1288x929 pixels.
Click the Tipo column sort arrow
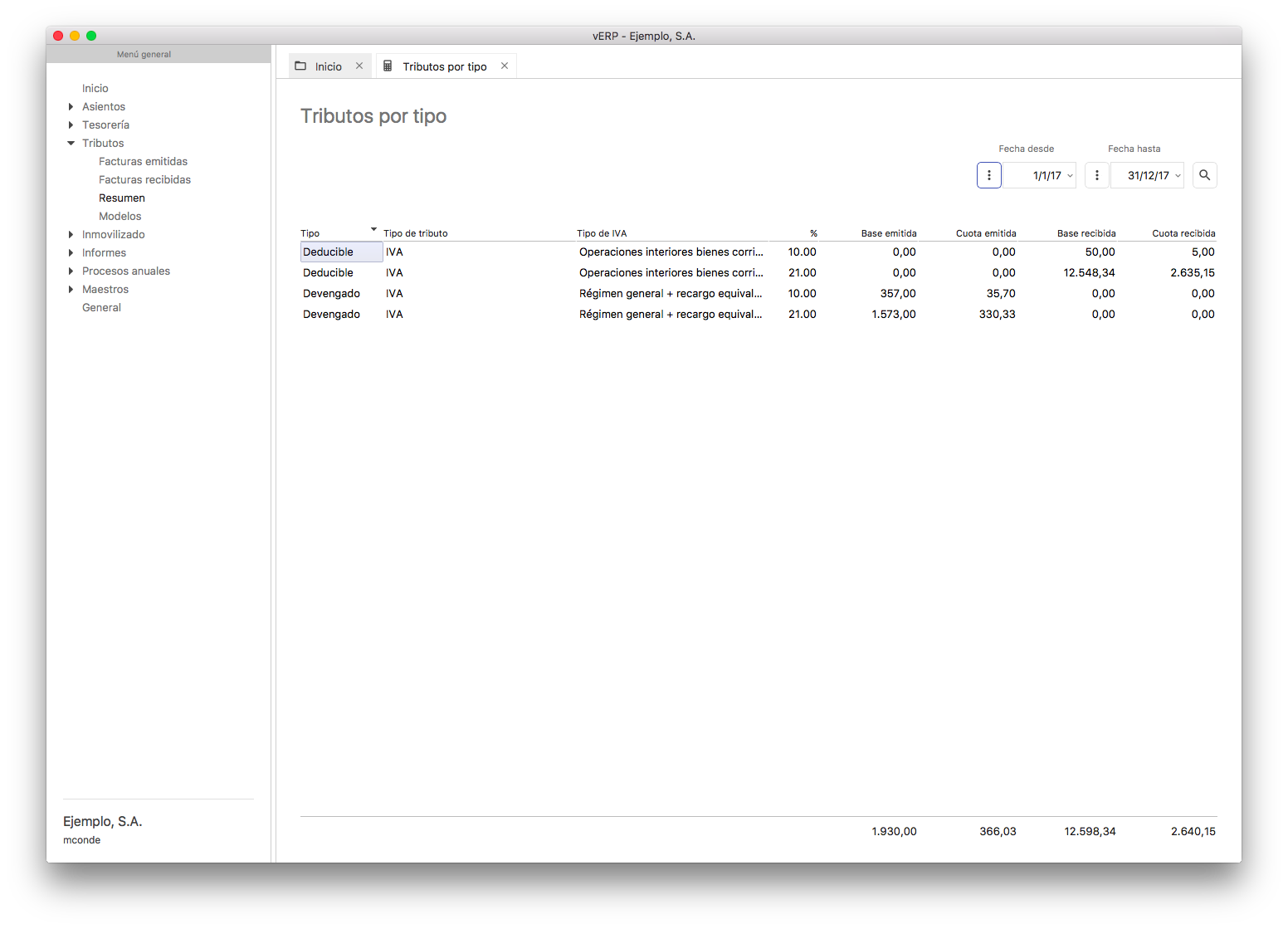[373, 229]
